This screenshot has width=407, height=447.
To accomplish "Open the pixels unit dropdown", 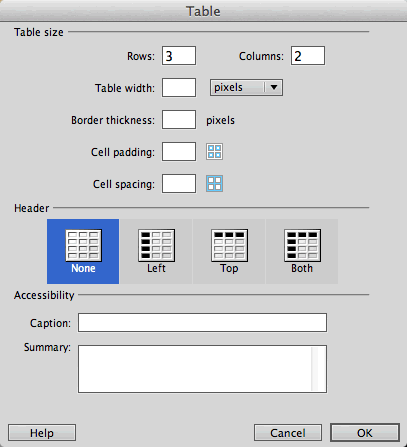I will pos(246,88).
